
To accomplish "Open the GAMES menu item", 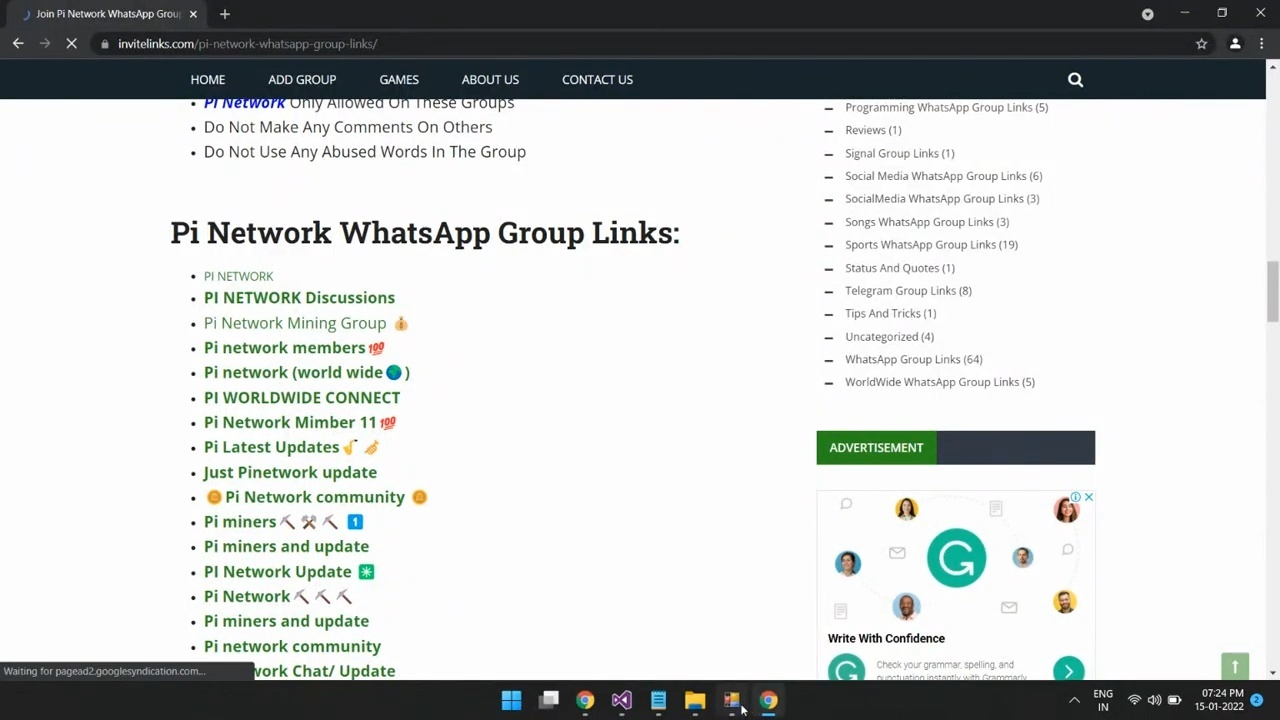I will [x=399, y=80].
